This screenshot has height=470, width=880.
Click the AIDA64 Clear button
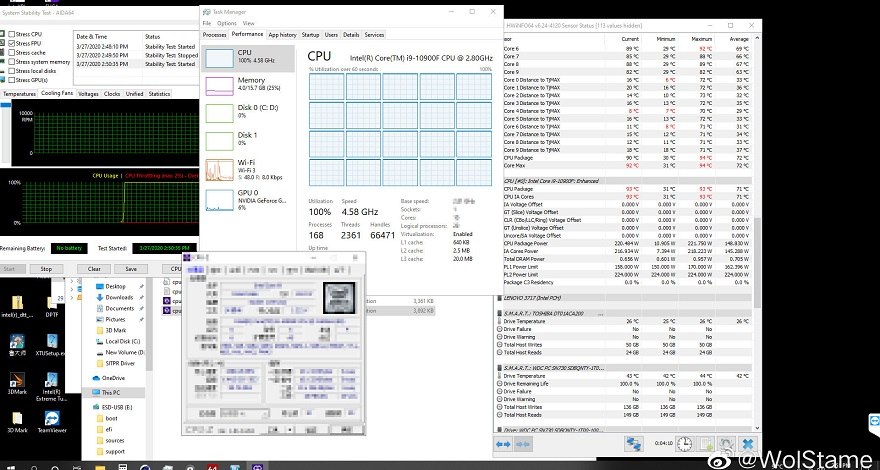(x=94, y=269)
